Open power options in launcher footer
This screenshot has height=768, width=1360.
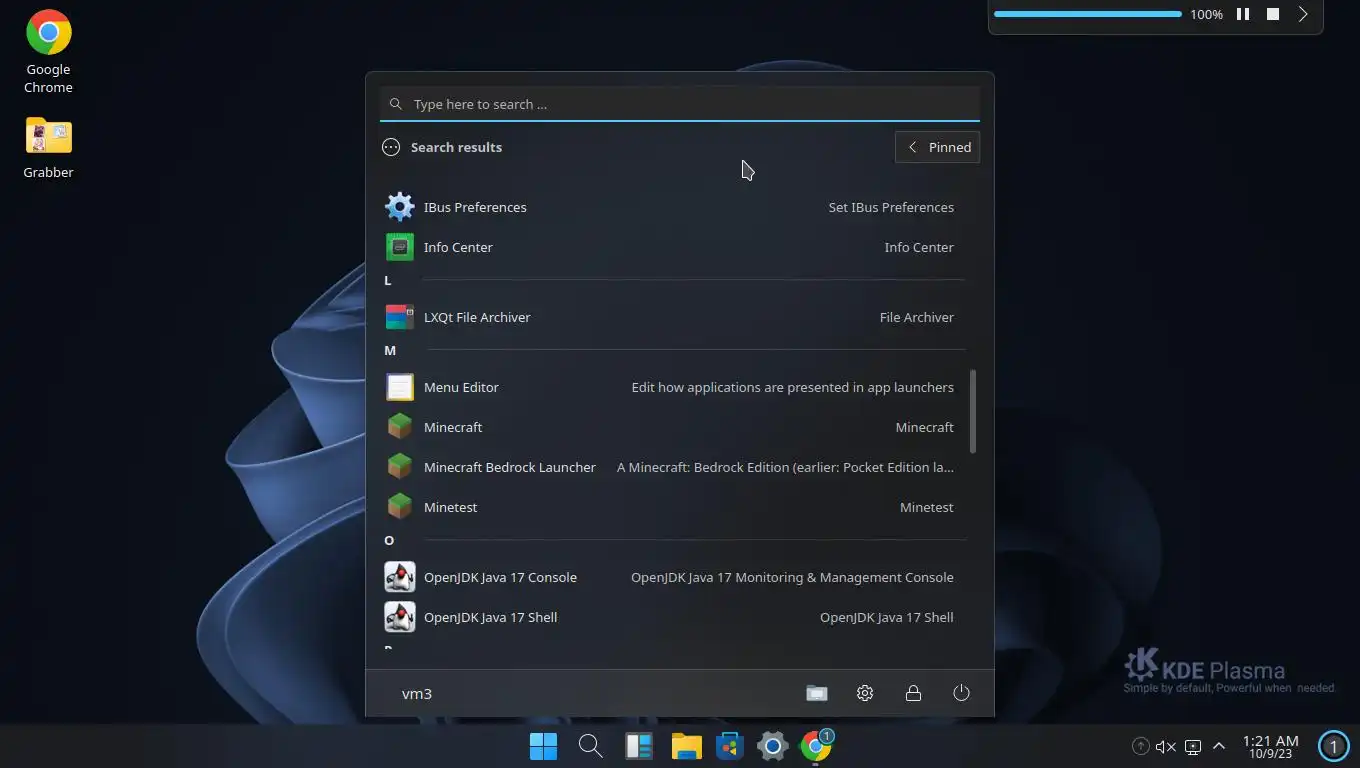(961, 693)
